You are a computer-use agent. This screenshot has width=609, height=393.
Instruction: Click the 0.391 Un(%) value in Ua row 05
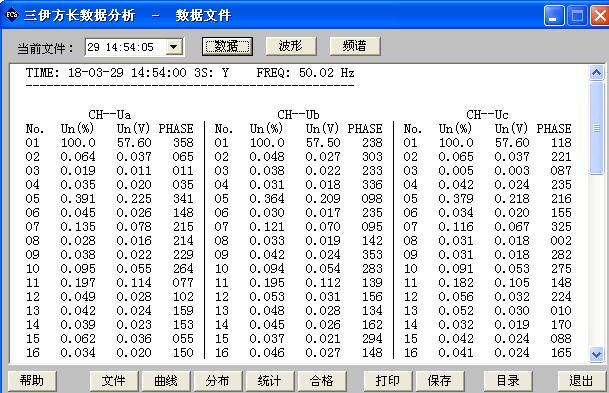(x=78, y=199)
